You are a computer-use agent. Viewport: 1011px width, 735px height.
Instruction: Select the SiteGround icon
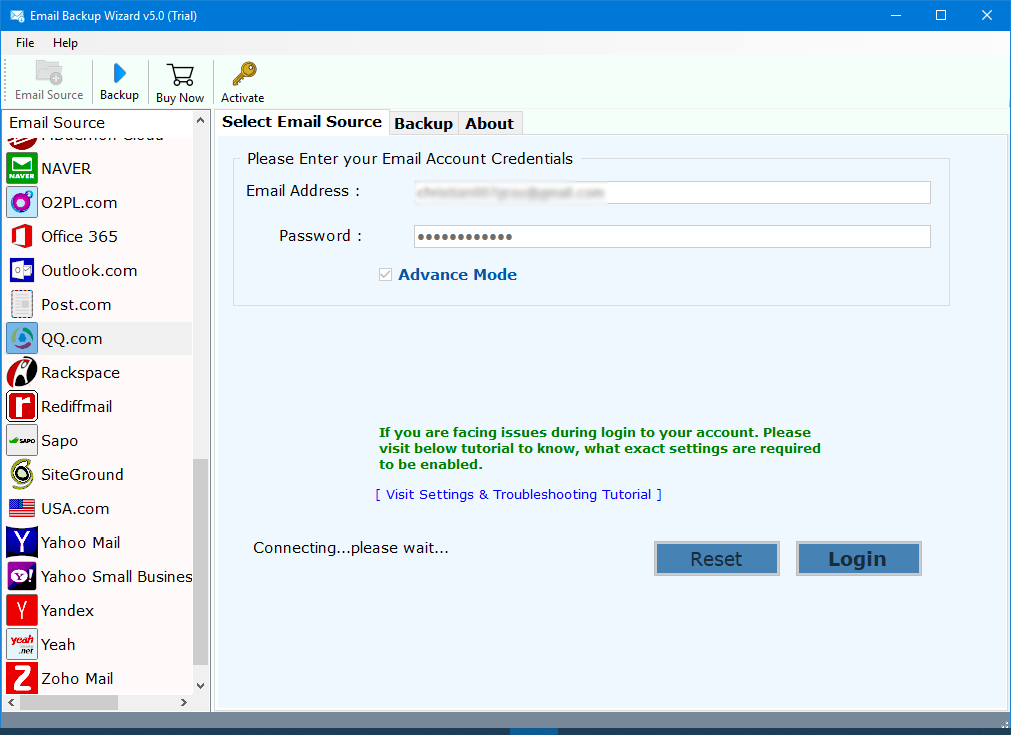click(x=22, y=475)
